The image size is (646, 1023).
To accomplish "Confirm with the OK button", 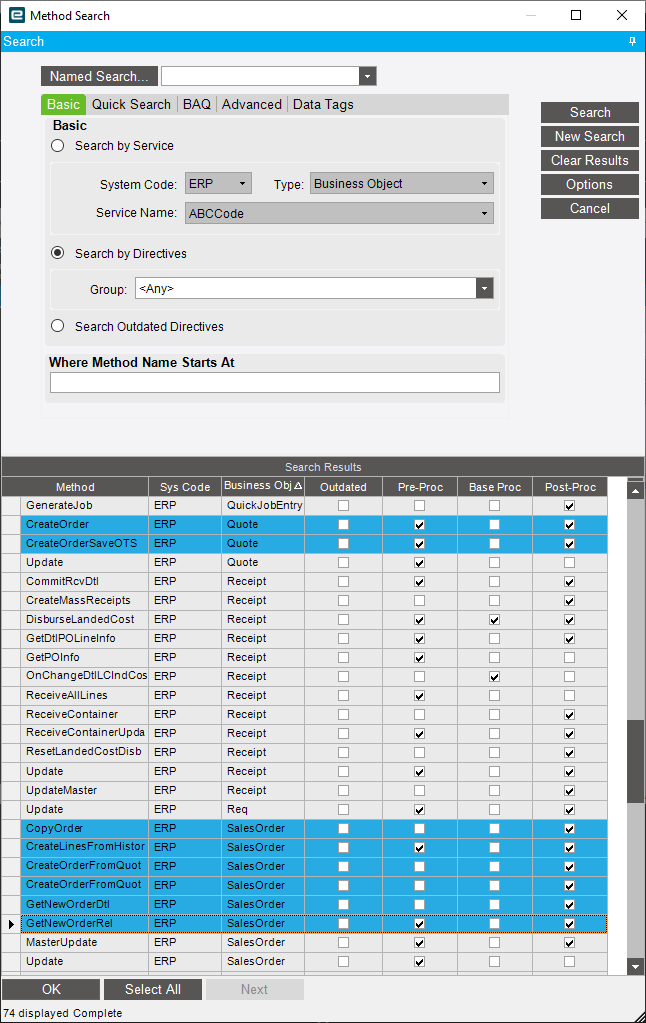I will click(x=51, y=989).
